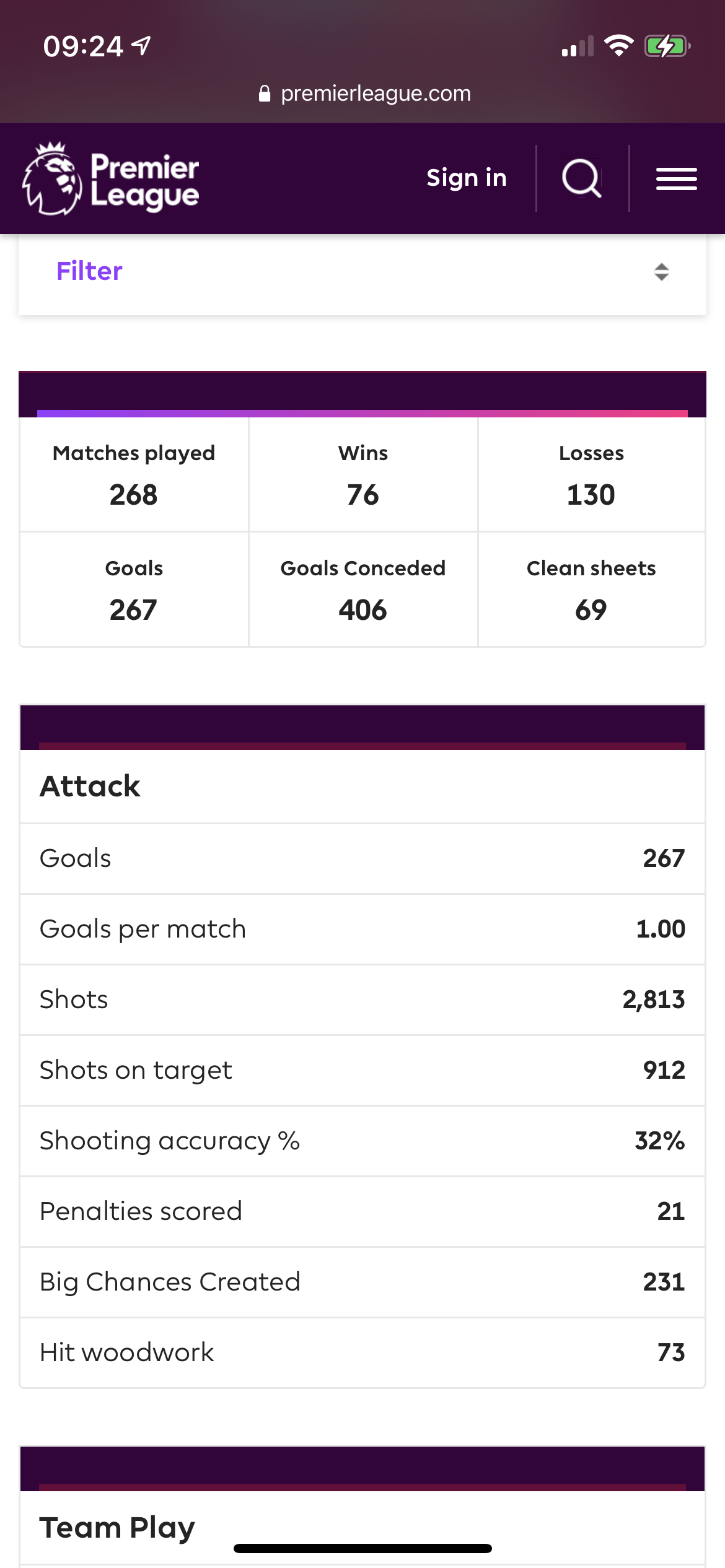Tap the Big Chances Created row

pos(362,1282)
